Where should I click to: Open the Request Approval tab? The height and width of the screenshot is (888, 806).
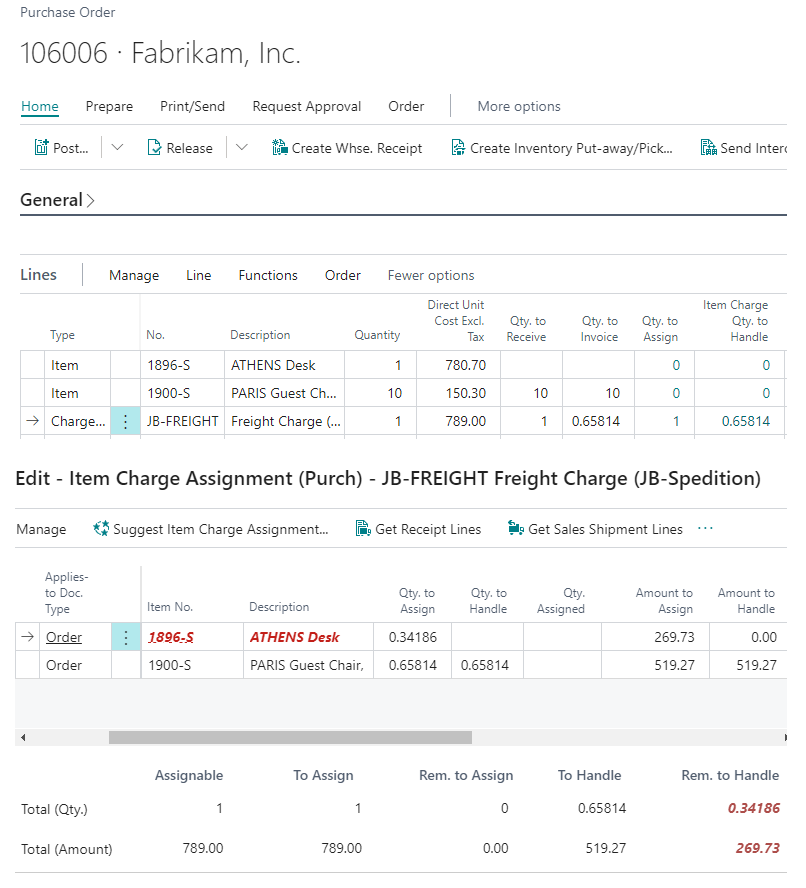coord(306,106)
